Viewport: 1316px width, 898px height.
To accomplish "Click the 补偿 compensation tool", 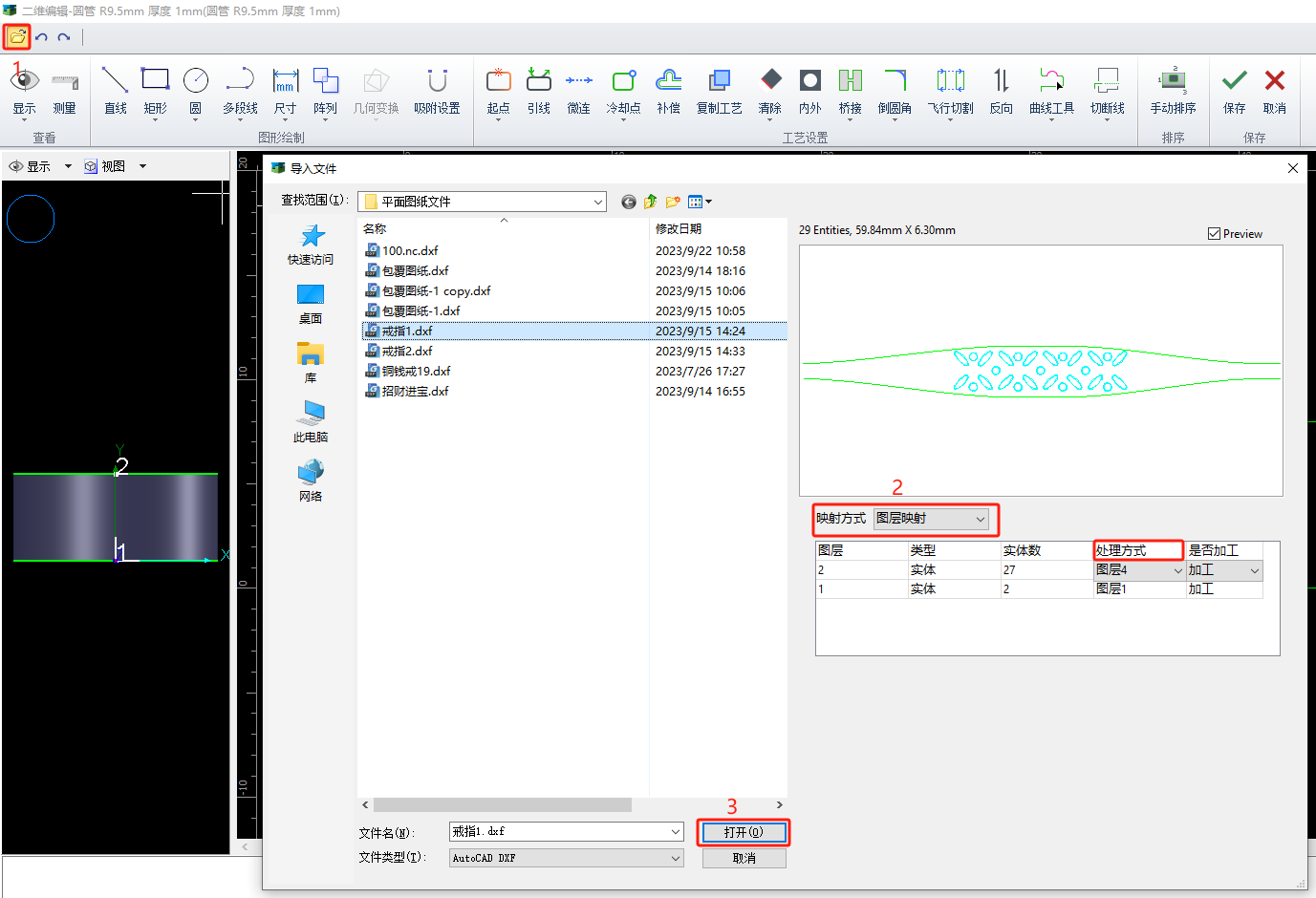I will click(x=669, y=93).
